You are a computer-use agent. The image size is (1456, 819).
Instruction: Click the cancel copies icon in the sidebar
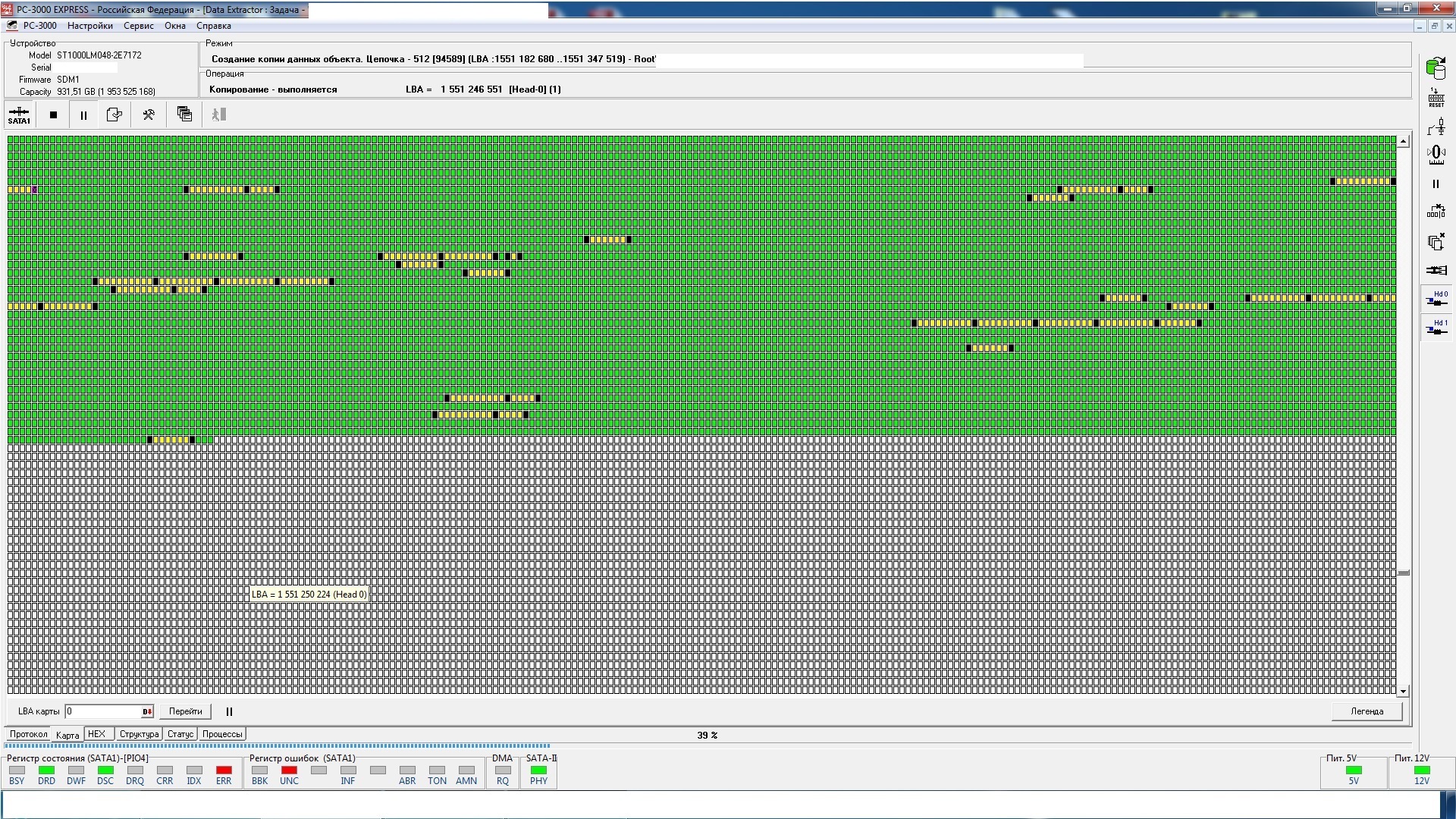coord(1436,242)
